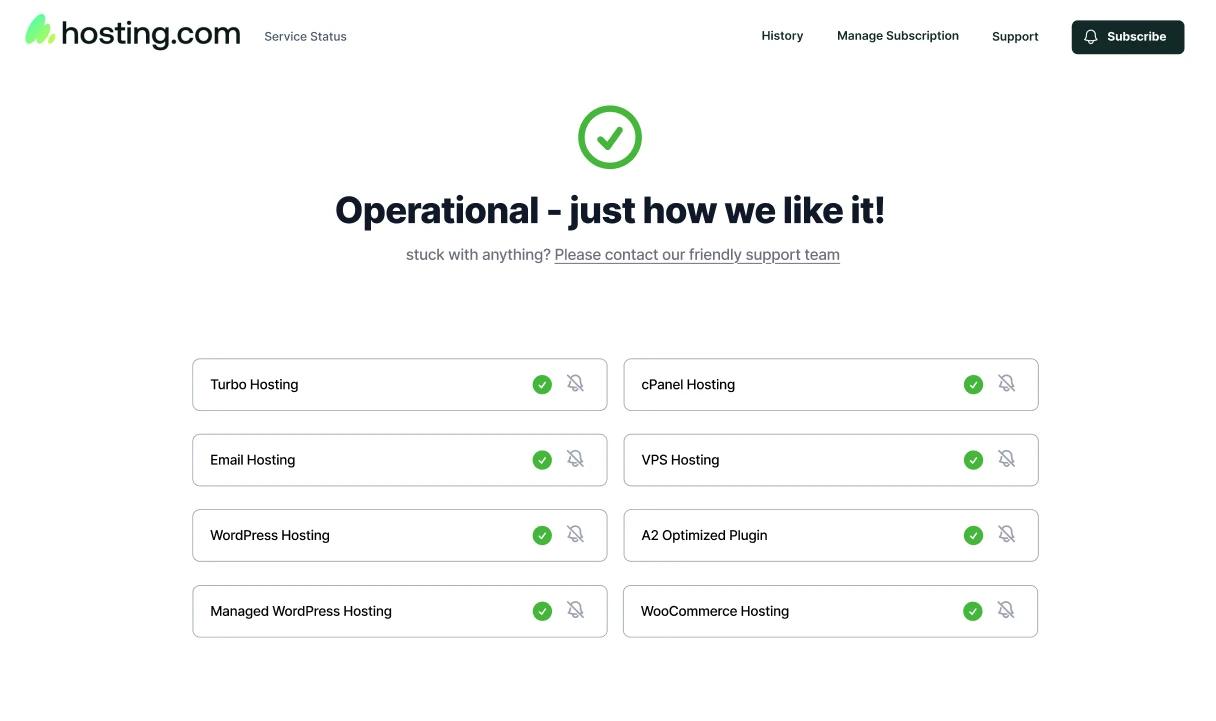The image size is (1216, 721).
Task: Toggle notification bell for cPanel Hosting
Action: 1006,384
